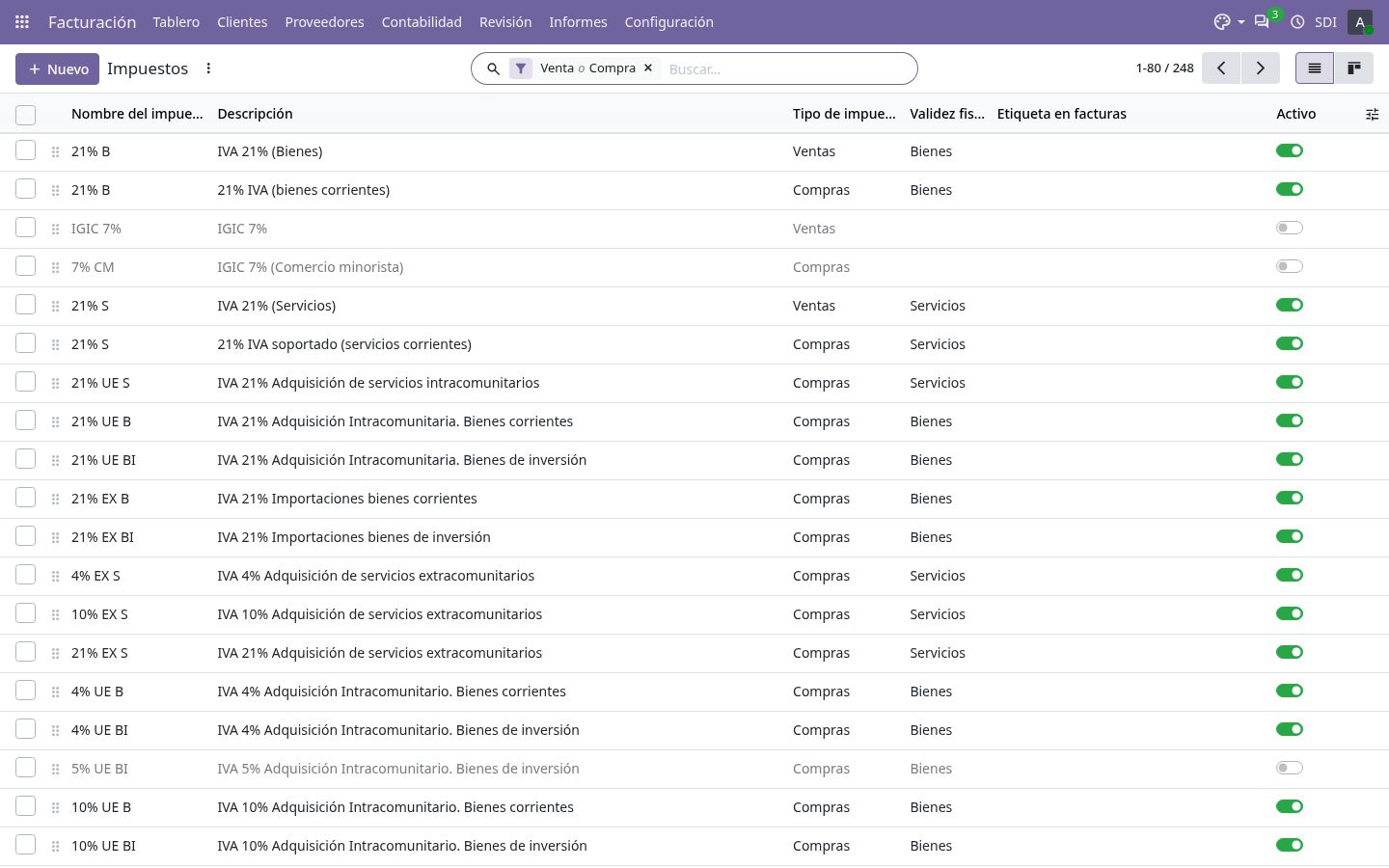Open the user avatar menu

click(1360, 21)
